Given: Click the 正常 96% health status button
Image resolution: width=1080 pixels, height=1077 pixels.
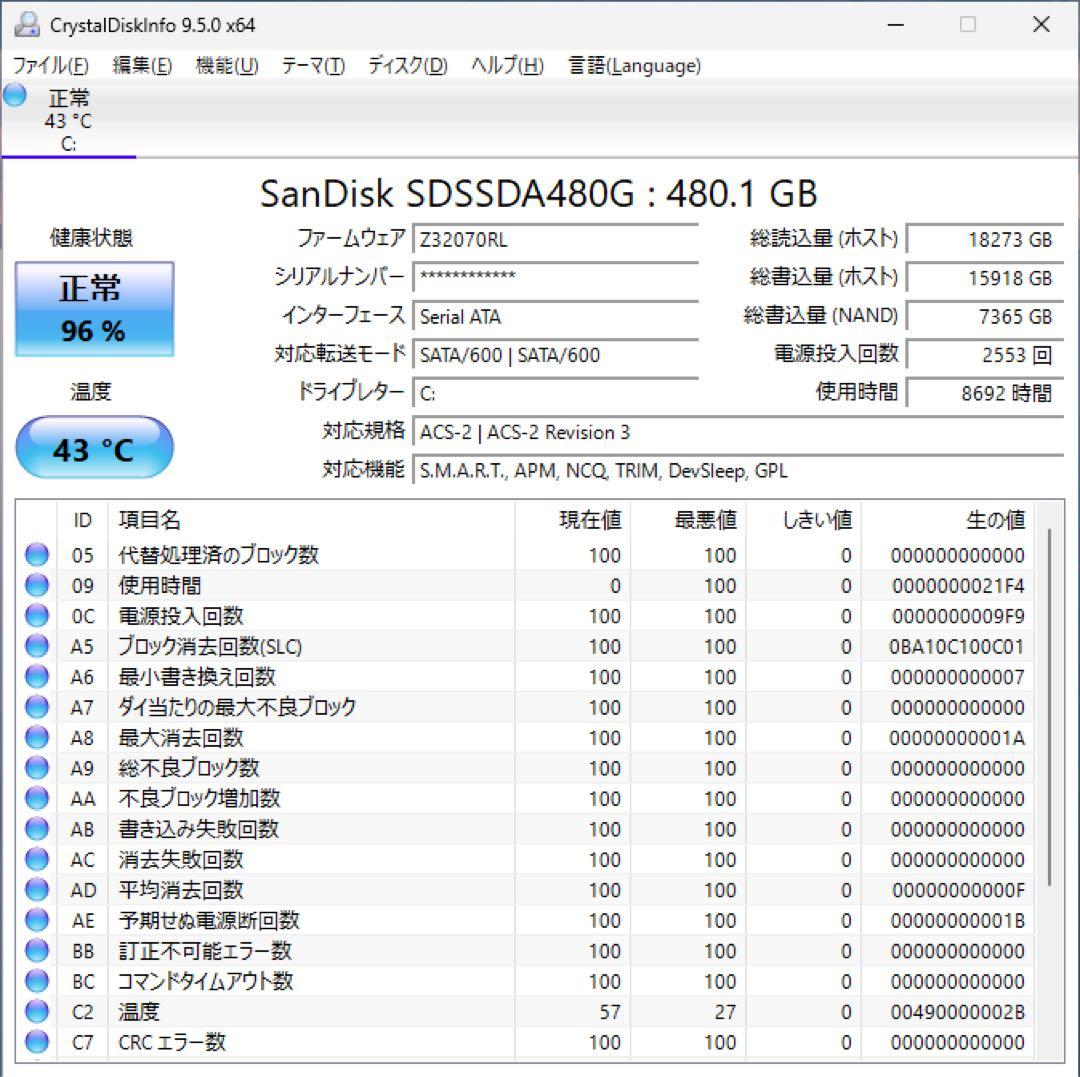Looking at the screenshot, I should (94, 309).
